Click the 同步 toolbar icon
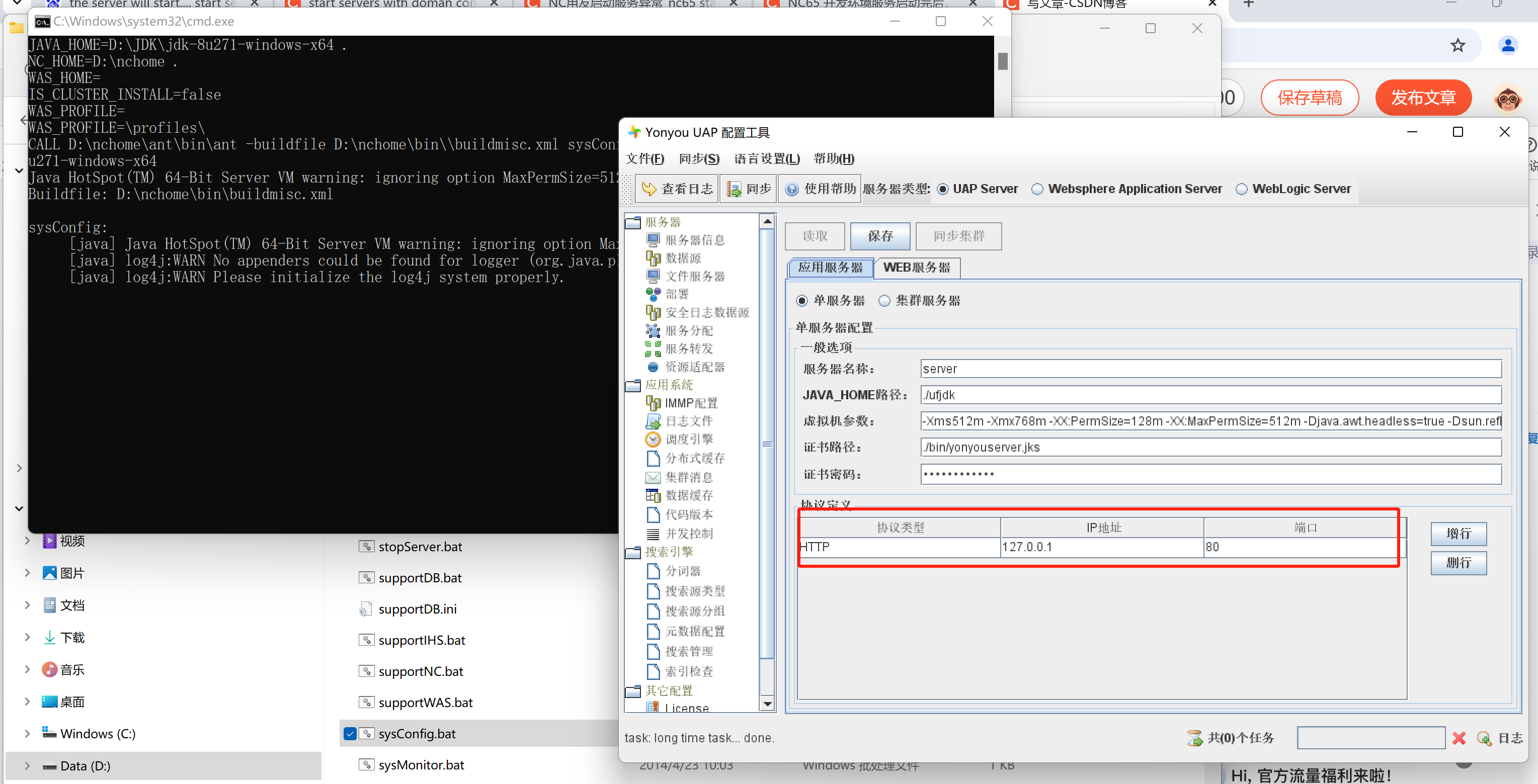 point(734,189)
